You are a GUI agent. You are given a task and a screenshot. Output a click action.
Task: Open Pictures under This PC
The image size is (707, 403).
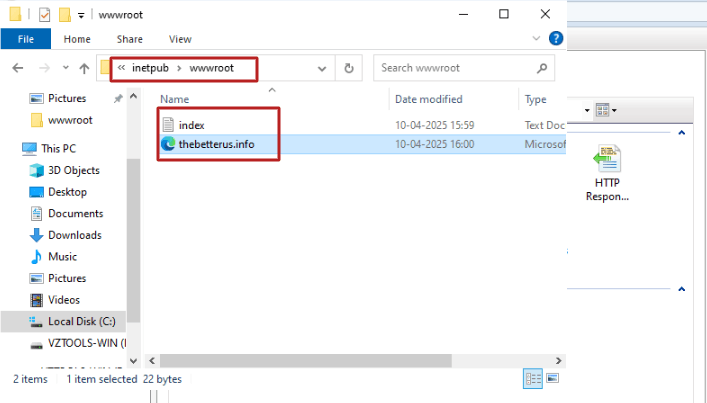pyautogui.click(x=67, y=279)
